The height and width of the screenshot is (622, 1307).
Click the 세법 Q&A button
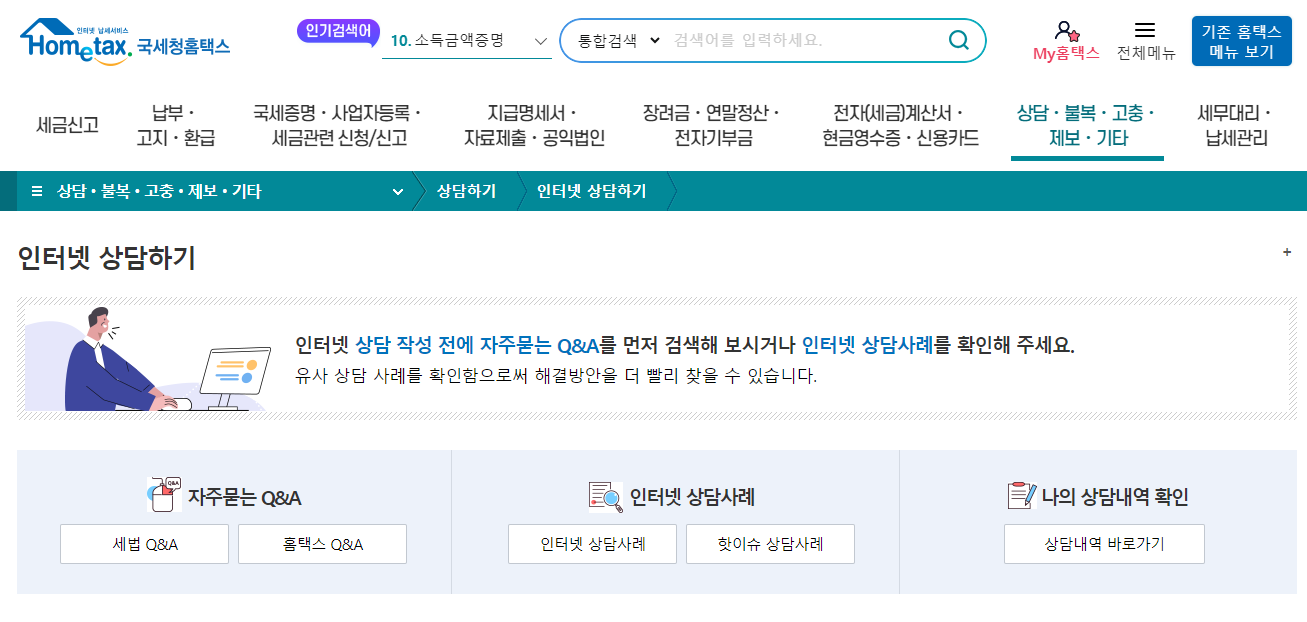[144, 543]
